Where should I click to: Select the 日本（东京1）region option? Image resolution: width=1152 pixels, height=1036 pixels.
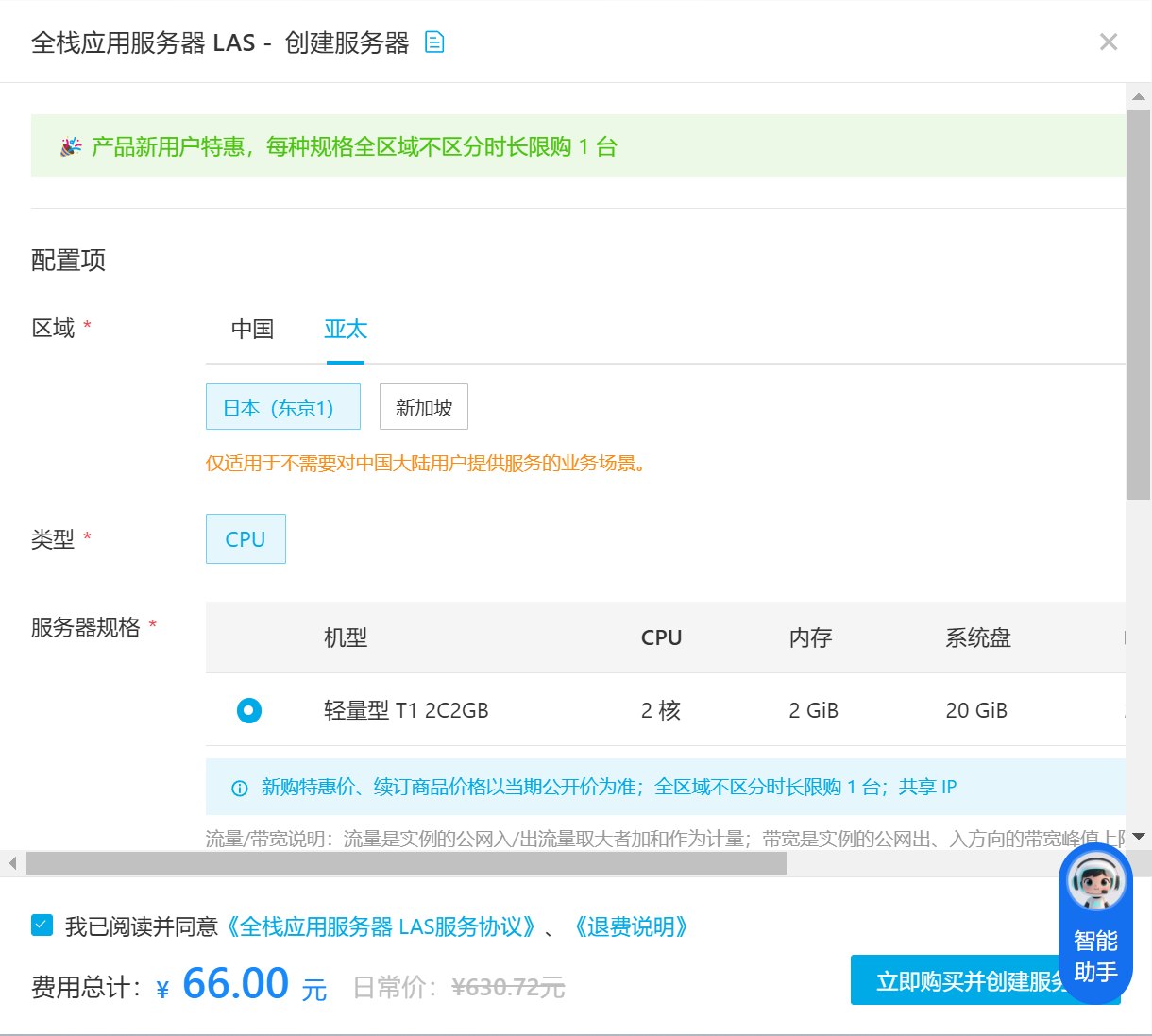[282, 407]
